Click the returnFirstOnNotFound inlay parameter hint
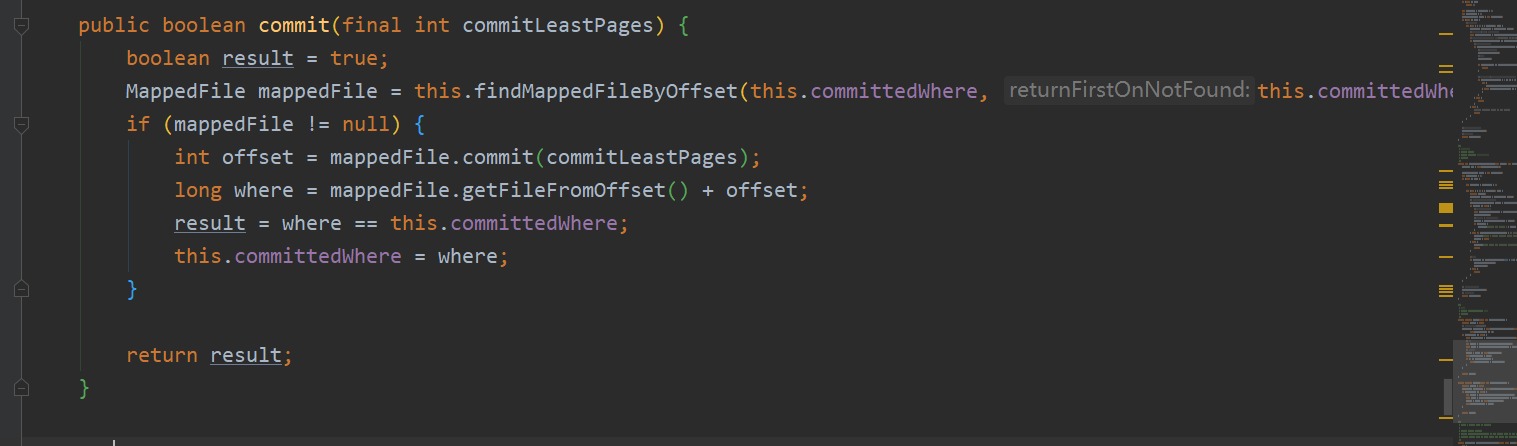This screenshot has height=446, width=1517. (1129, 91)
